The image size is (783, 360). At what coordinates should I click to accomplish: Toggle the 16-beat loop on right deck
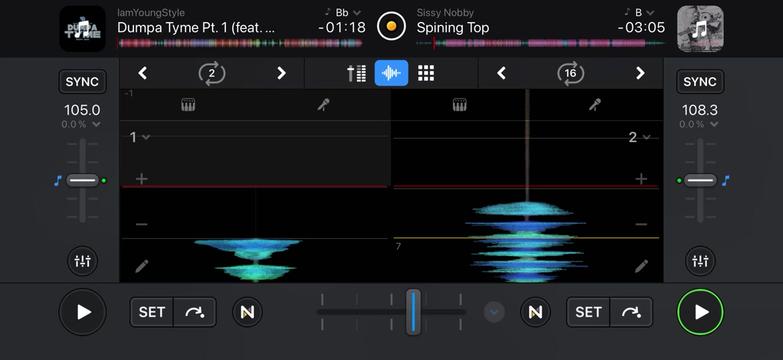pyautogui.click(x=570, y=73)
